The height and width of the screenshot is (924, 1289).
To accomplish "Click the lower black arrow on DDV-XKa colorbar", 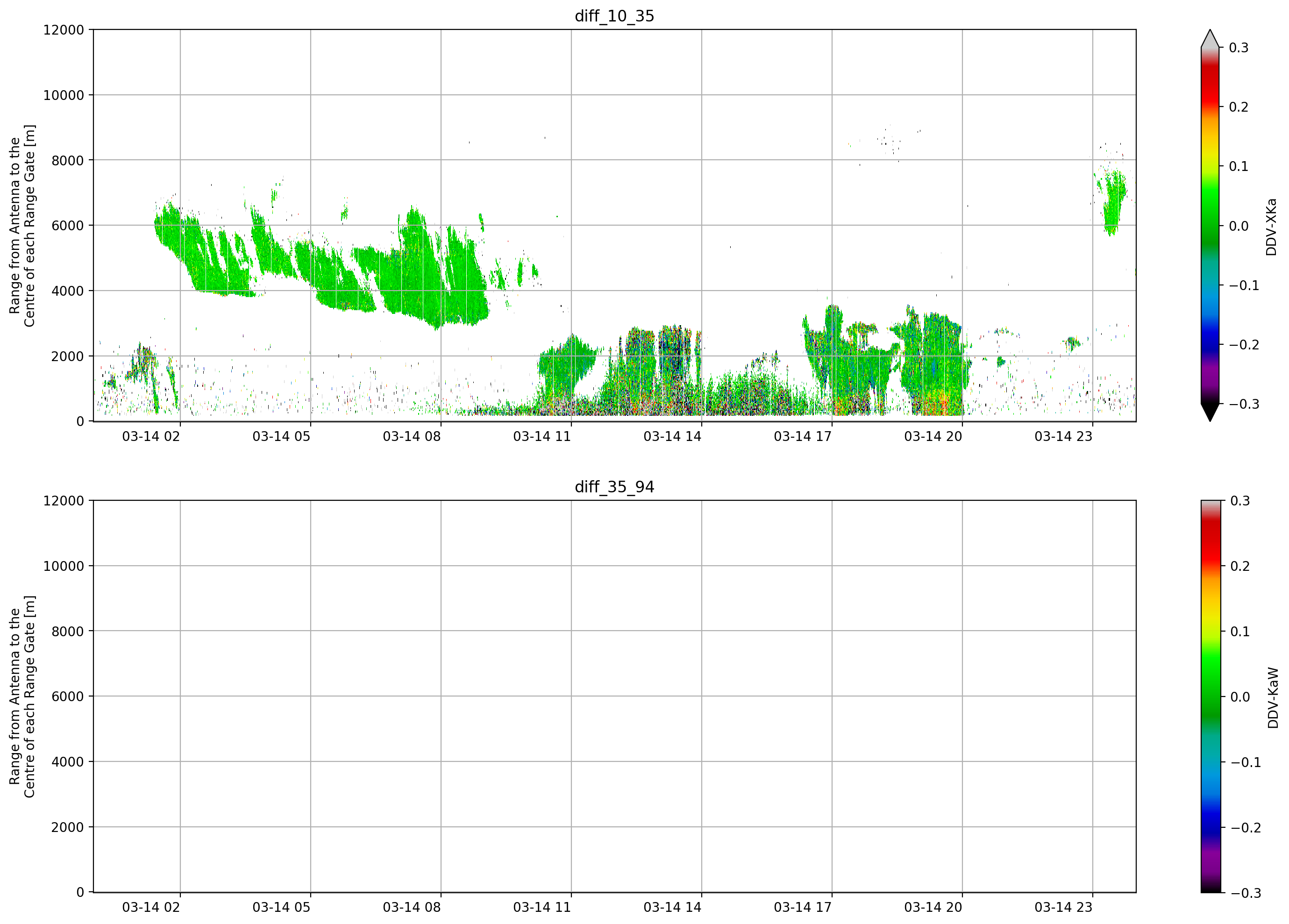I will (1210, 412).
